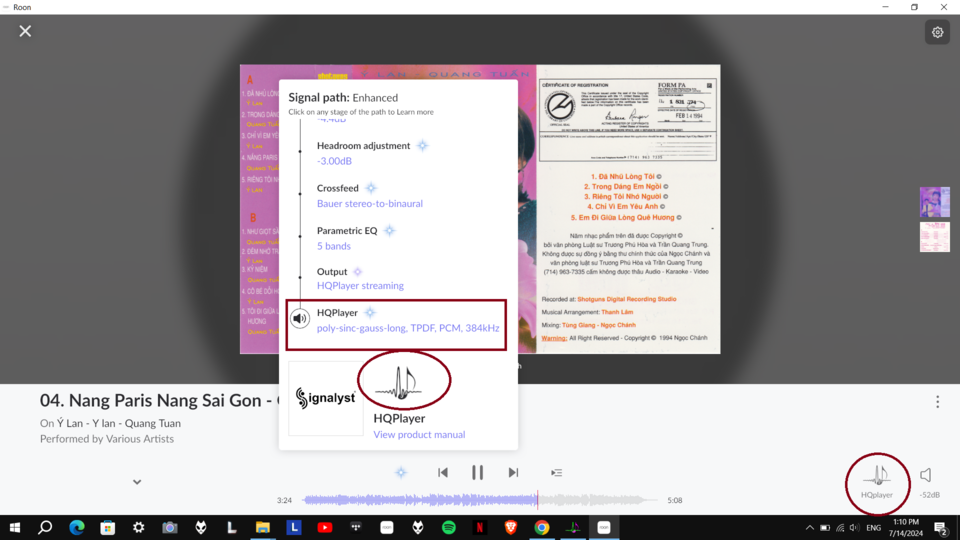
Task: Open the system tray volume icon
Action: click(855, 528)
